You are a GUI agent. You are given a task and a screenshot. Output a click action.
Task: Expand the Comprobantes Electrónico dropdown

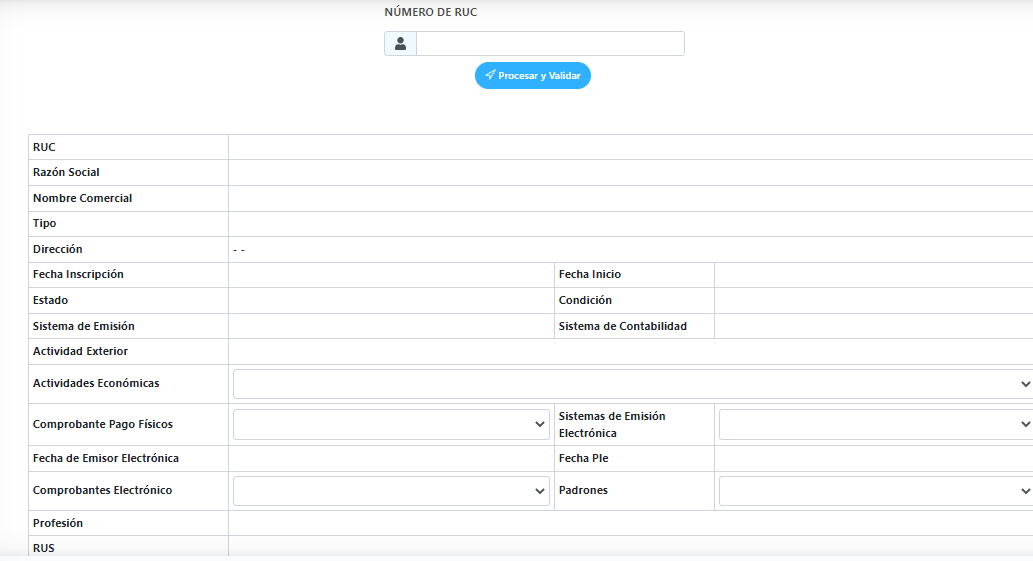[391, 491]
